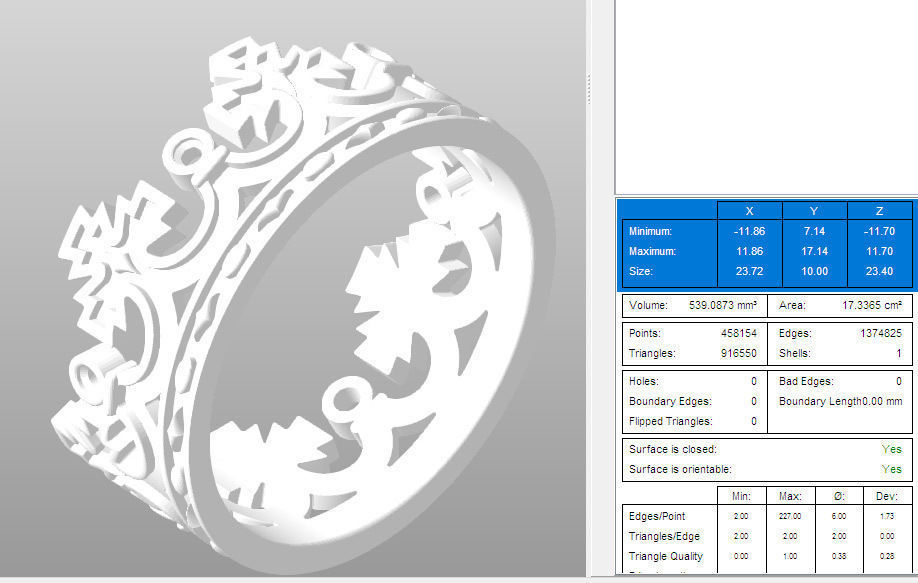918x583 pixels.
Task: Click the 'Max:' statistics column header
Action: click(x=790, y=496)
